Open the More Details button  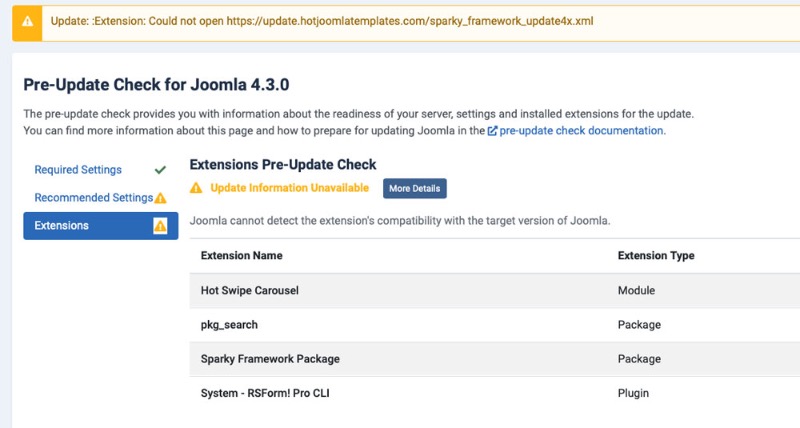pos(415,188)
